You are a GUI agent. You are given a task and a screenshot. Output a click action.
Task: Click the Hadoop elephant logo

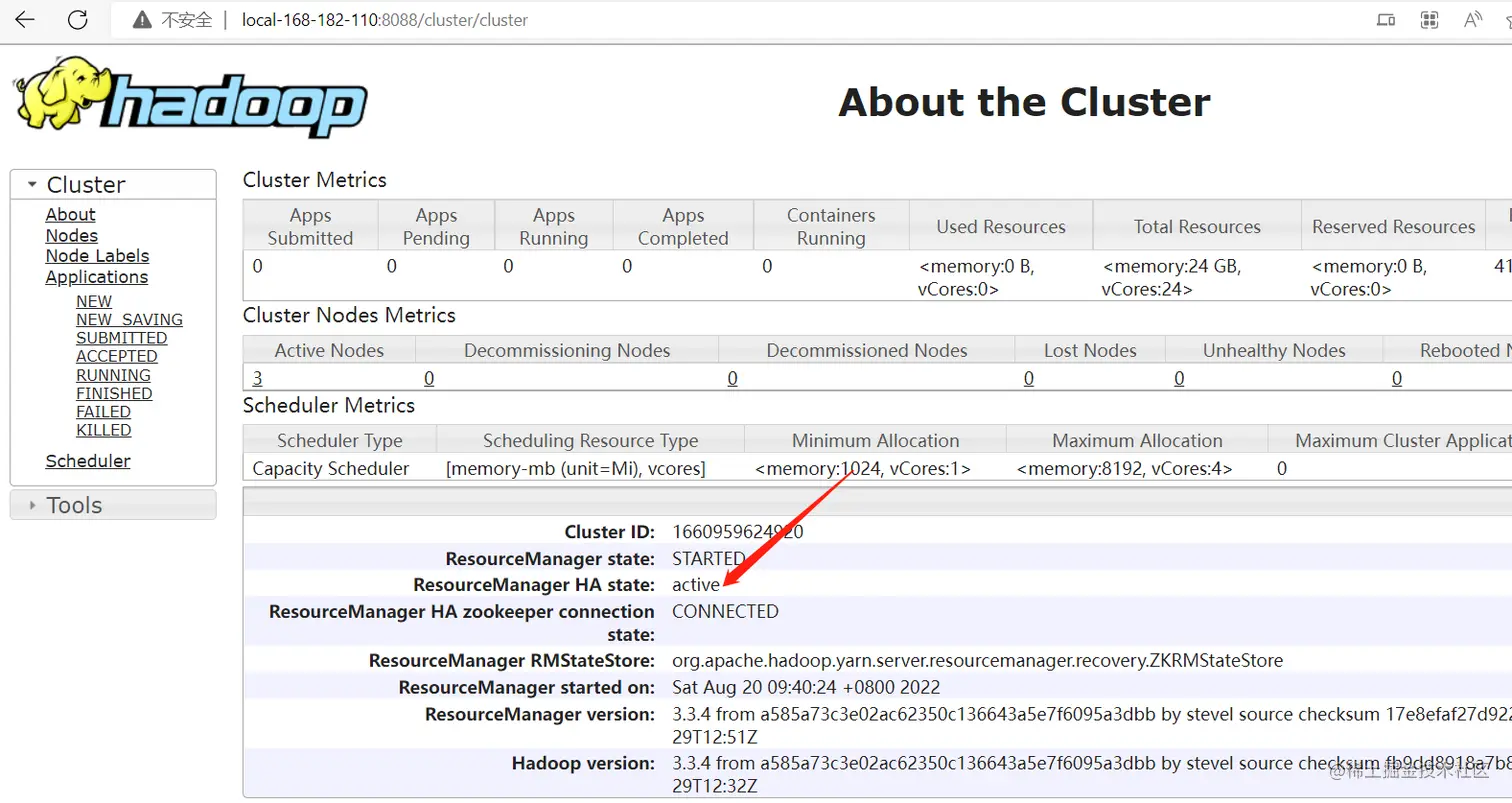[191, 97]
